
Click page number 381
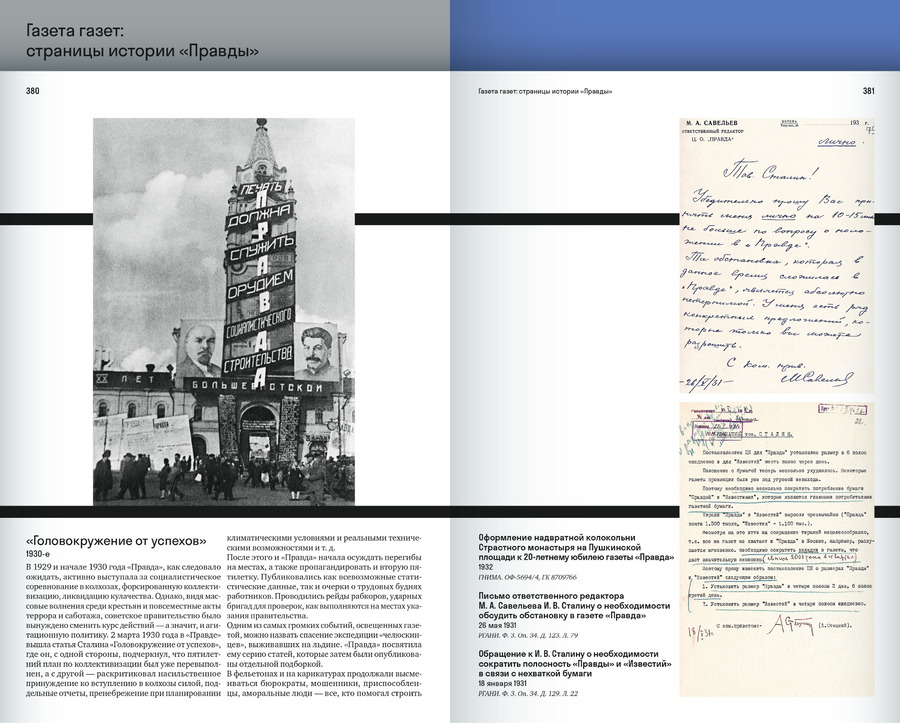coord(868,91)
